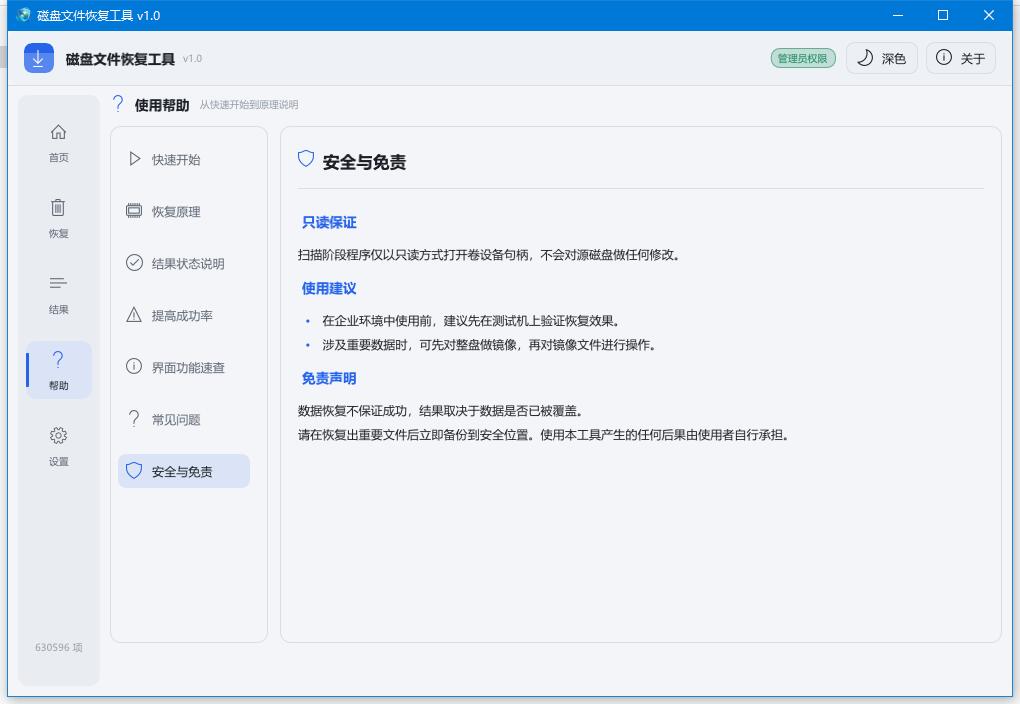Select the highlighted 安全与免责 topic

[184, 471]
